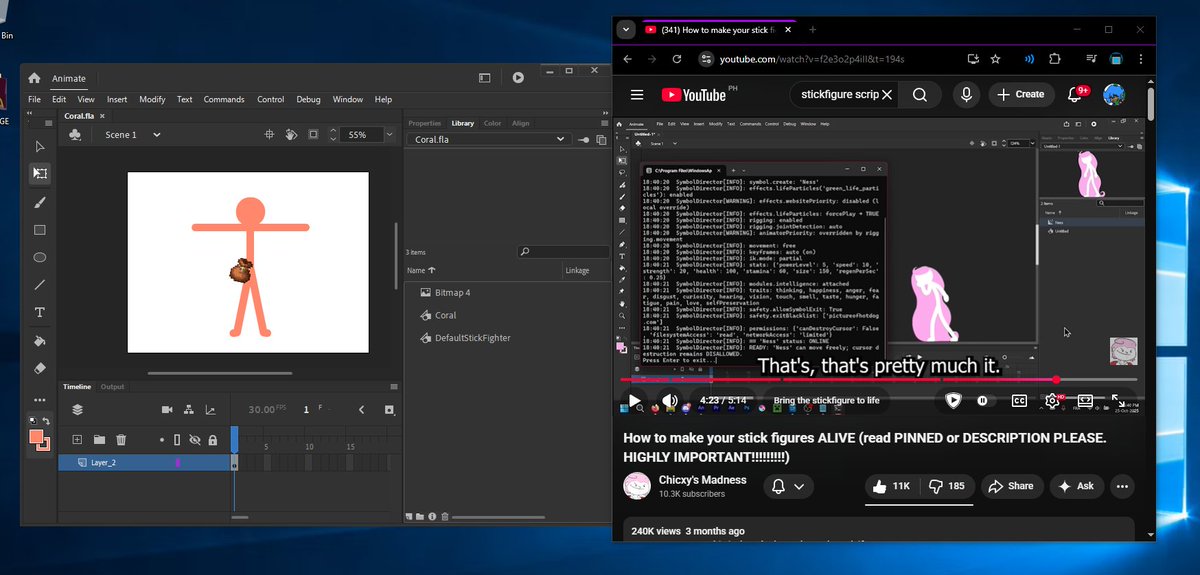
Task: Swap stroke and fill colors arrows
Action: click(x=46, y=421)
